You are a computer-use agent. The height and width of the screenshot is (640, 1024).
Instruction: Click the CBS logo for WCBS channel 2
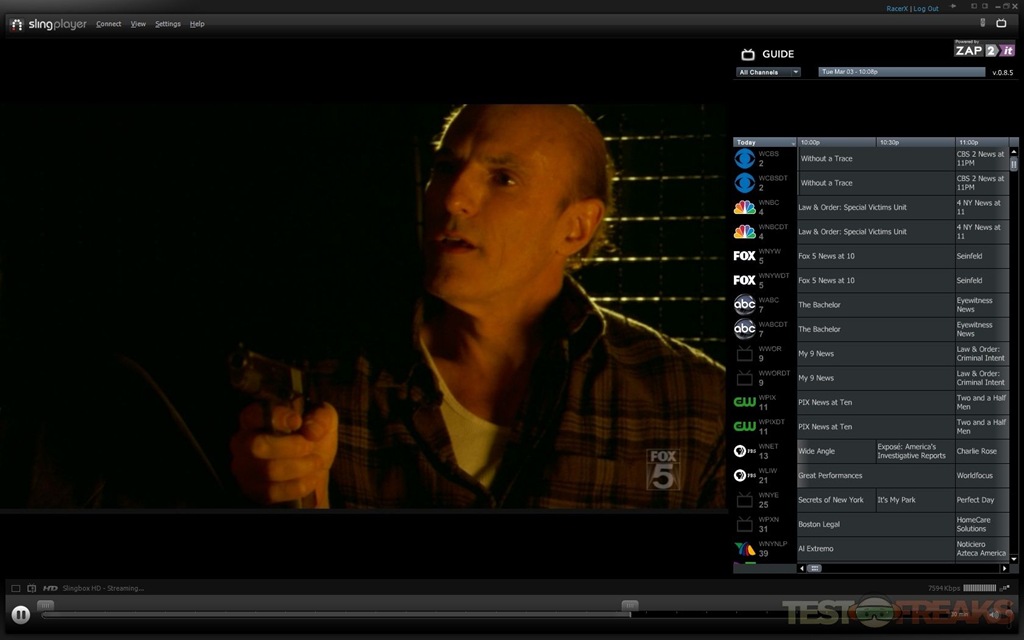(745, 158)
